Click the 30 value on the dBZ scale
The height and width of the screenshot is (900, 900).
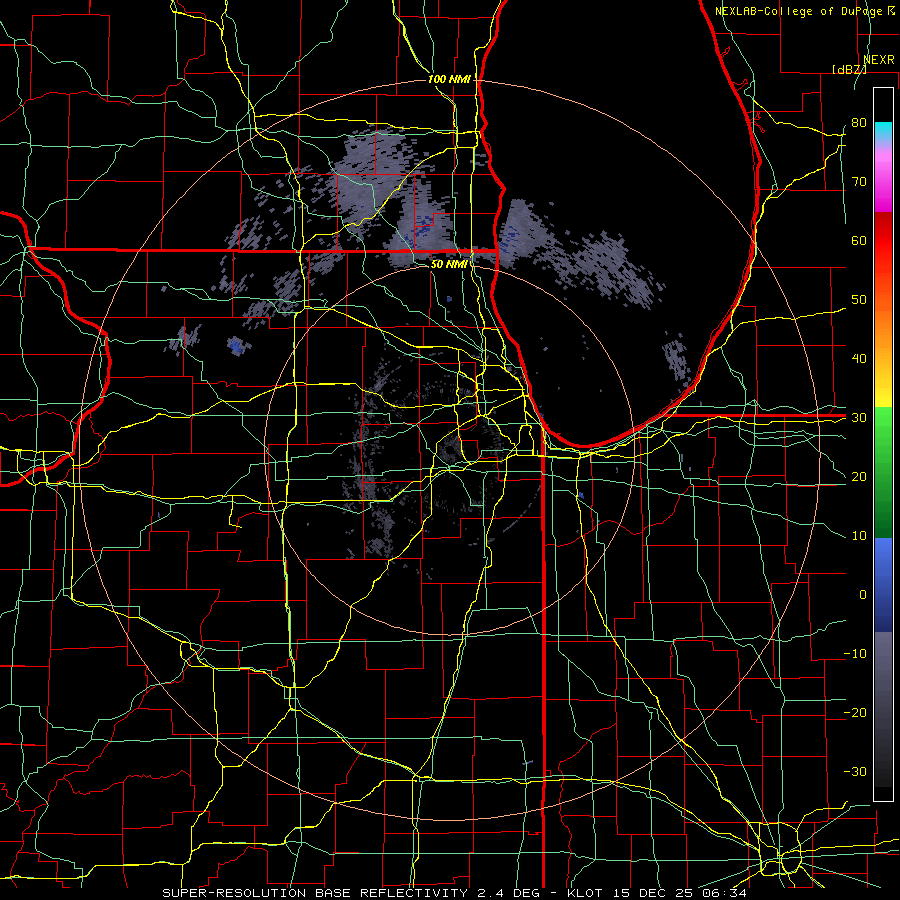pyautogui.click(x=859, y=418)
